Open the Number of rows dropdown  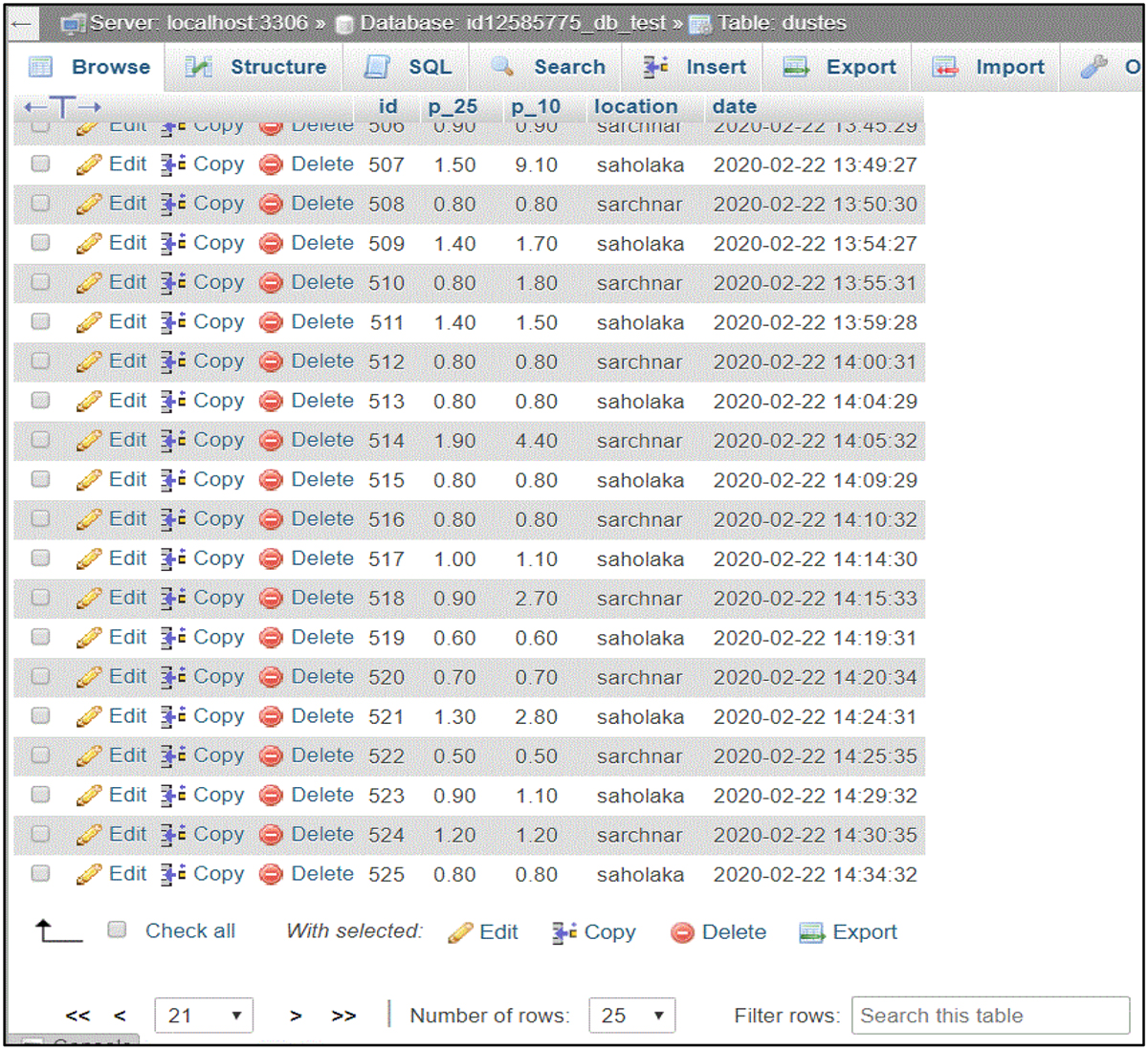click(632, 1016)
